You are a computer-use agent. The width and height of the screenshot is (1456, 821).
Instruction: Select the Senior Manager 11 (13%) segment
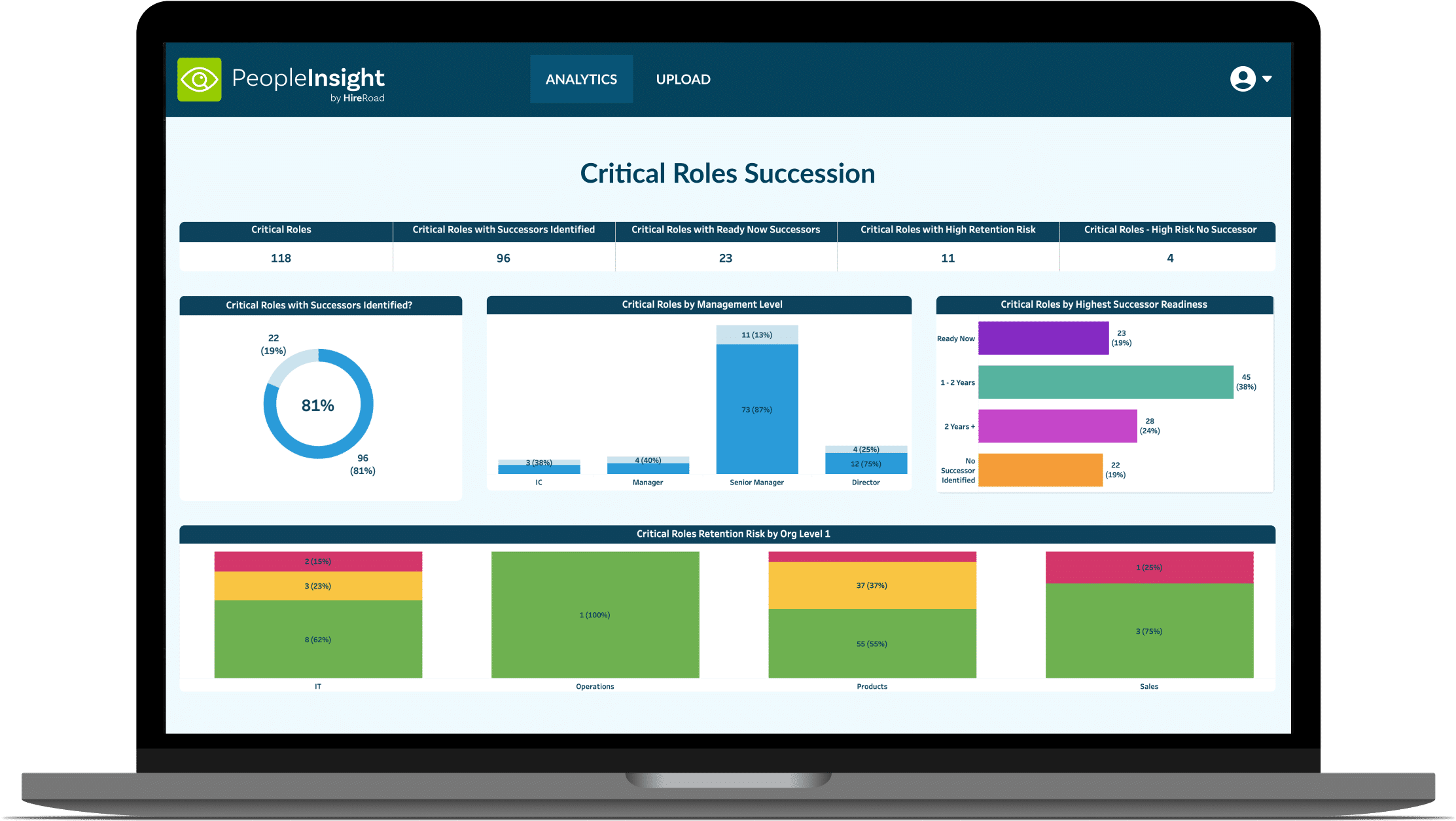pos(757,335)
